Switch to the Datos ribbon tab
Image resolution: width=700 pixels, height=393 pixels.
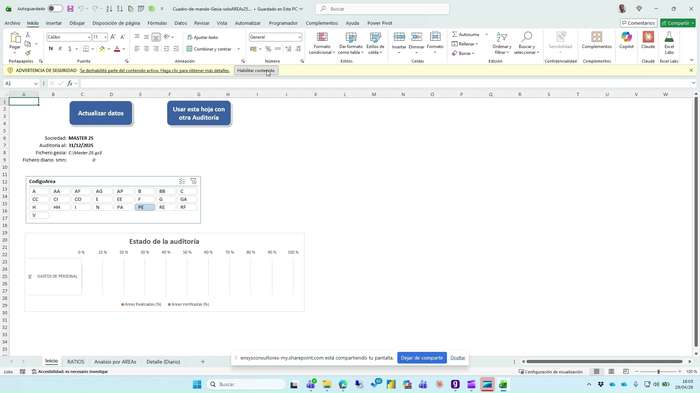click(x=180, y=23)
